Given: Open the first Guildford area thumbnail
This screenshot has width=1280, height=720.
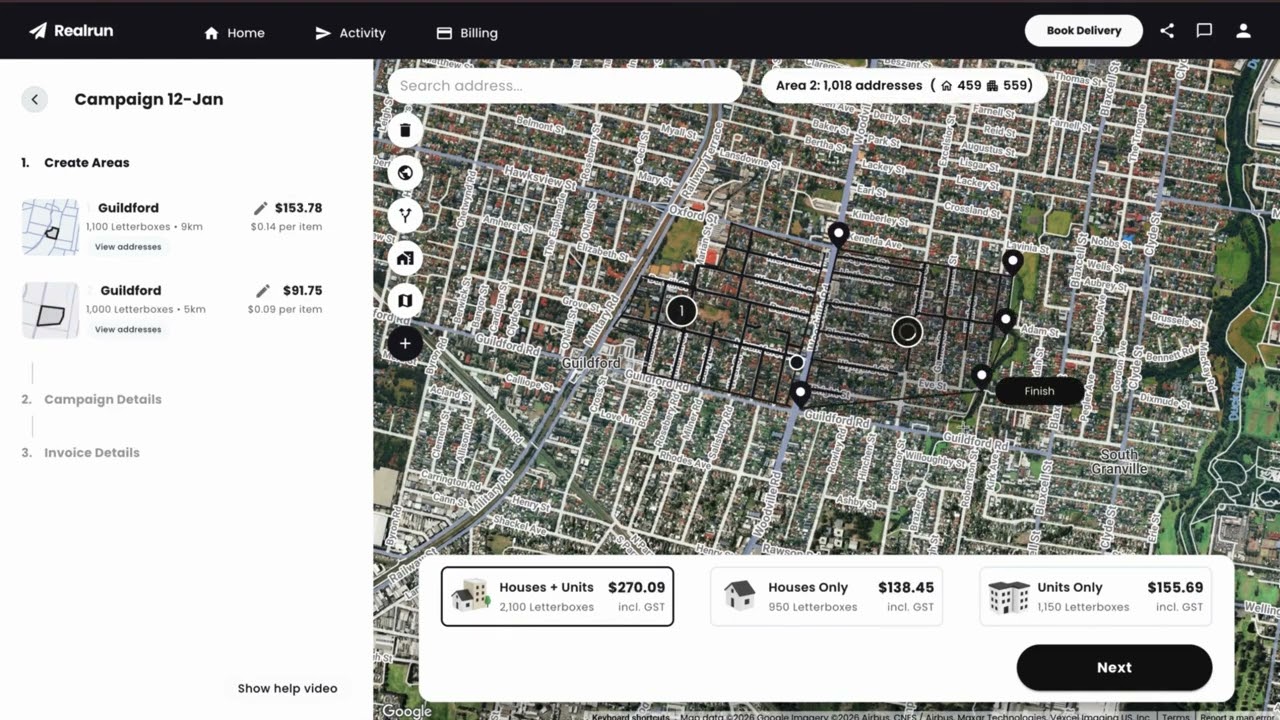Looking at the screenshot, I should pyautogui.click(x=51, y=227).
